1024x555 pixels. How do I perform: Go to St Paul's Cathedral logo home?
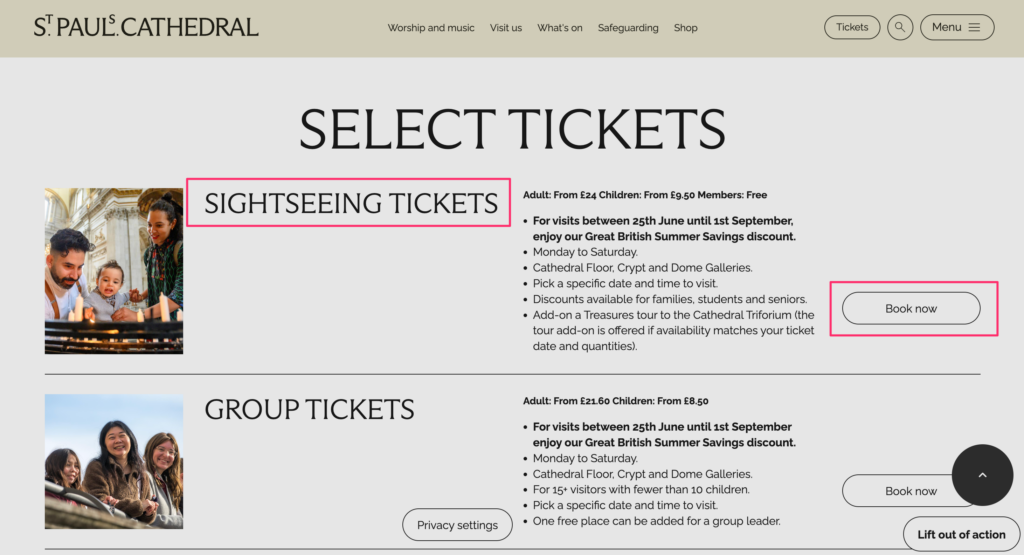[x=146, y=26]
